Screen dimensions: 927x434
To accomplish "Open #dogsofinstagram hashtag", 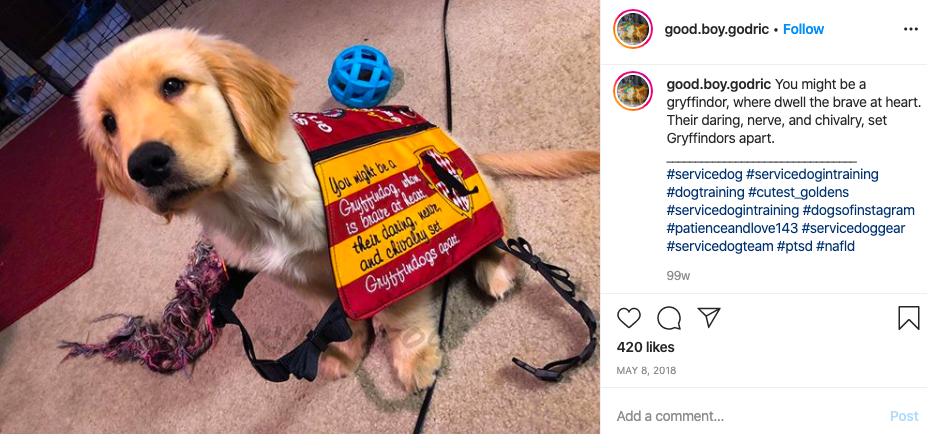I will [x=858, y=210].
